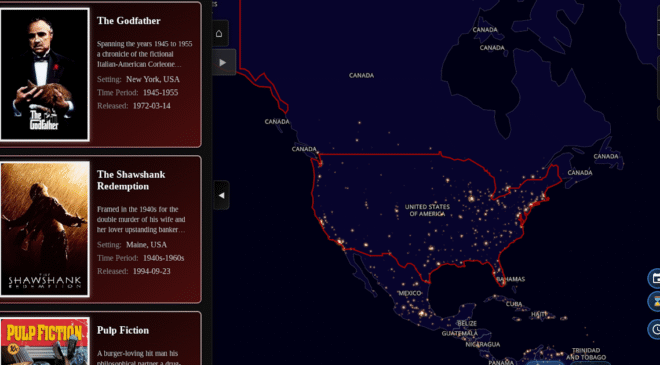Open the clock icon on the right edge
This screenshot has width=660, height=365.
coord(655,329)
